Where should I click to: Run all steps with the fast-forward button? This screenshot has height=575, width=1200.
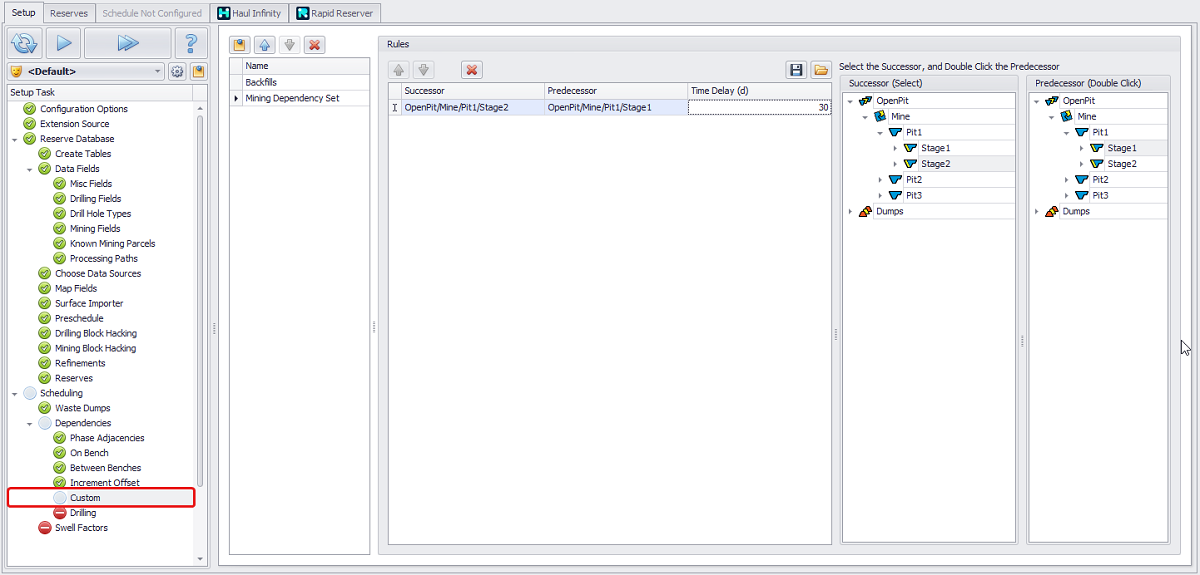click(126, 43)
